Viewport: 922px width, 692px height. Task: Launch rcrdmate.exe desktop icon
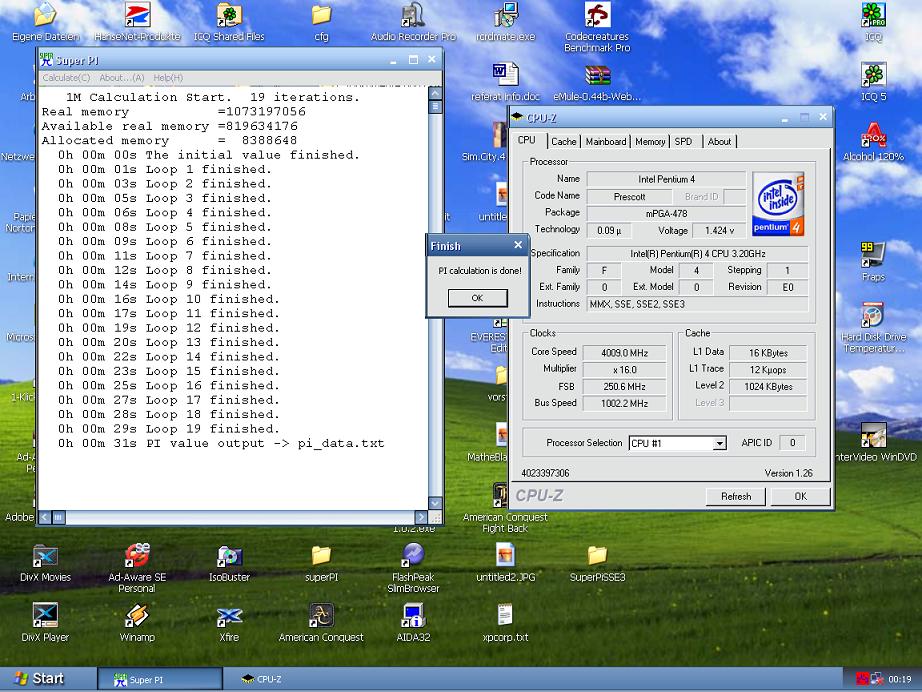point(505,21)
